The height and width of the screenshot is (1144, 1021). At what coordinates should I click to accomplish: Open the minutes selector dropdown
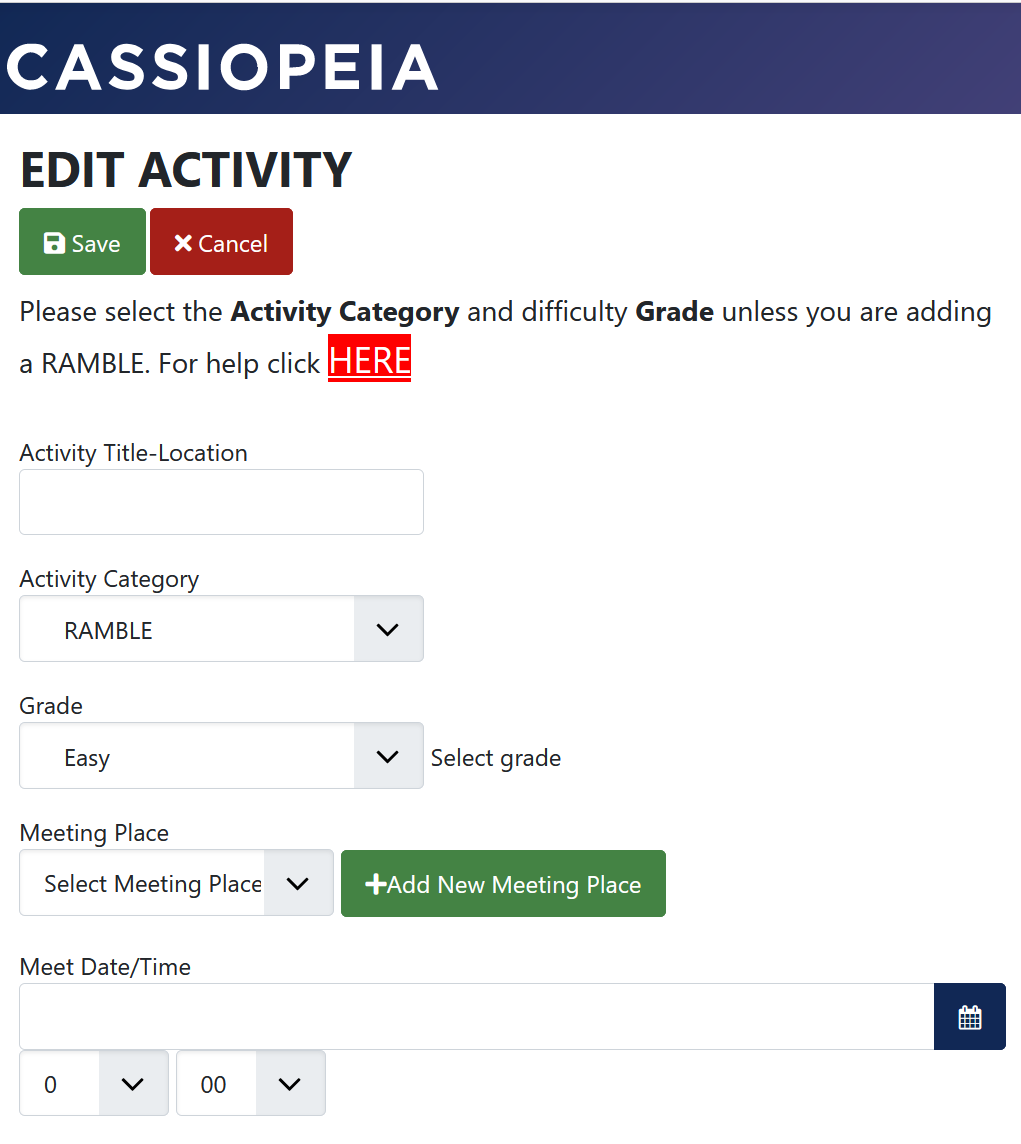[x=290, y=1083]
